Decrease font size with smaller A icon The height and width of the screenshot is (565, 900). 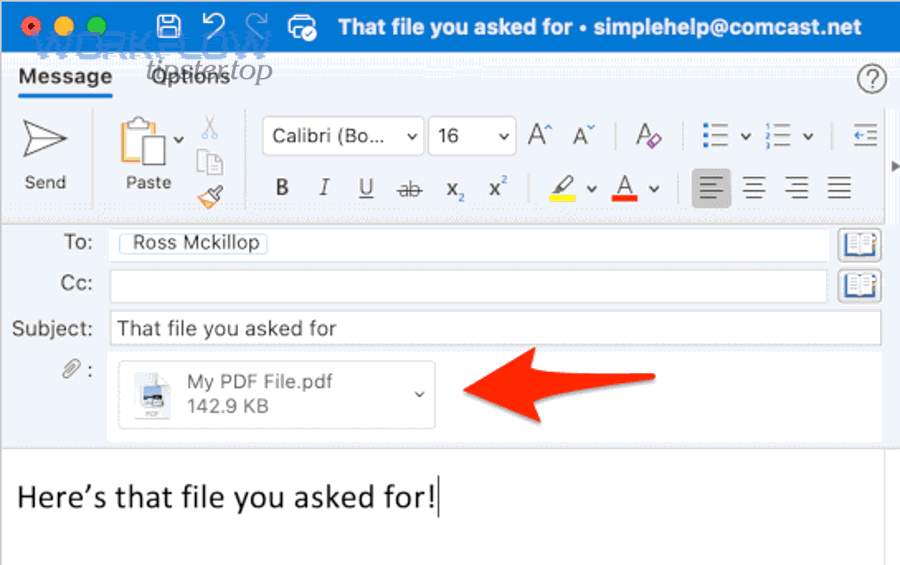tap(584, 136)
